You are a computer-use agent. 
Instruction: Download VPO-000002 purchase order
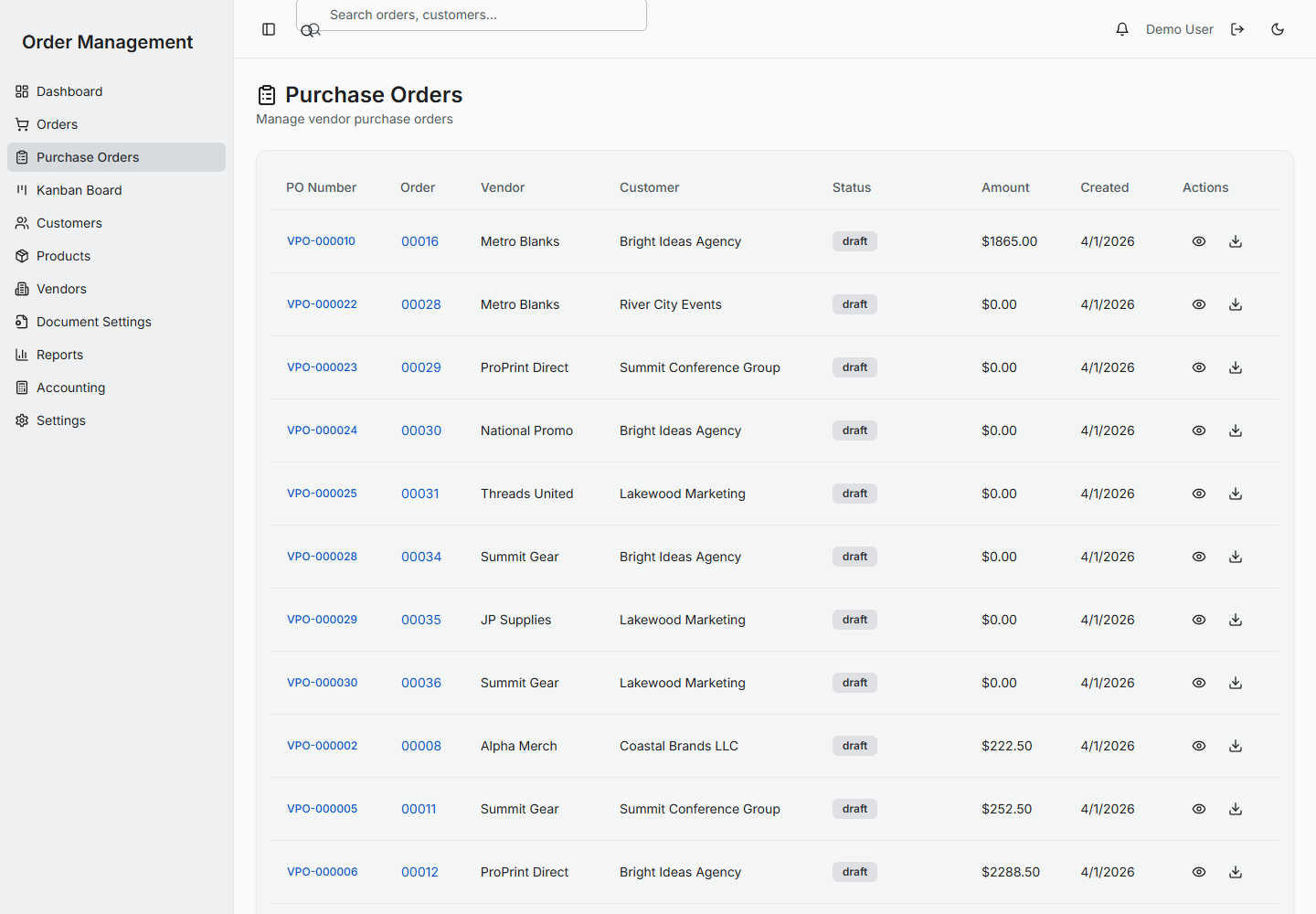click(x=1236, y=746)
